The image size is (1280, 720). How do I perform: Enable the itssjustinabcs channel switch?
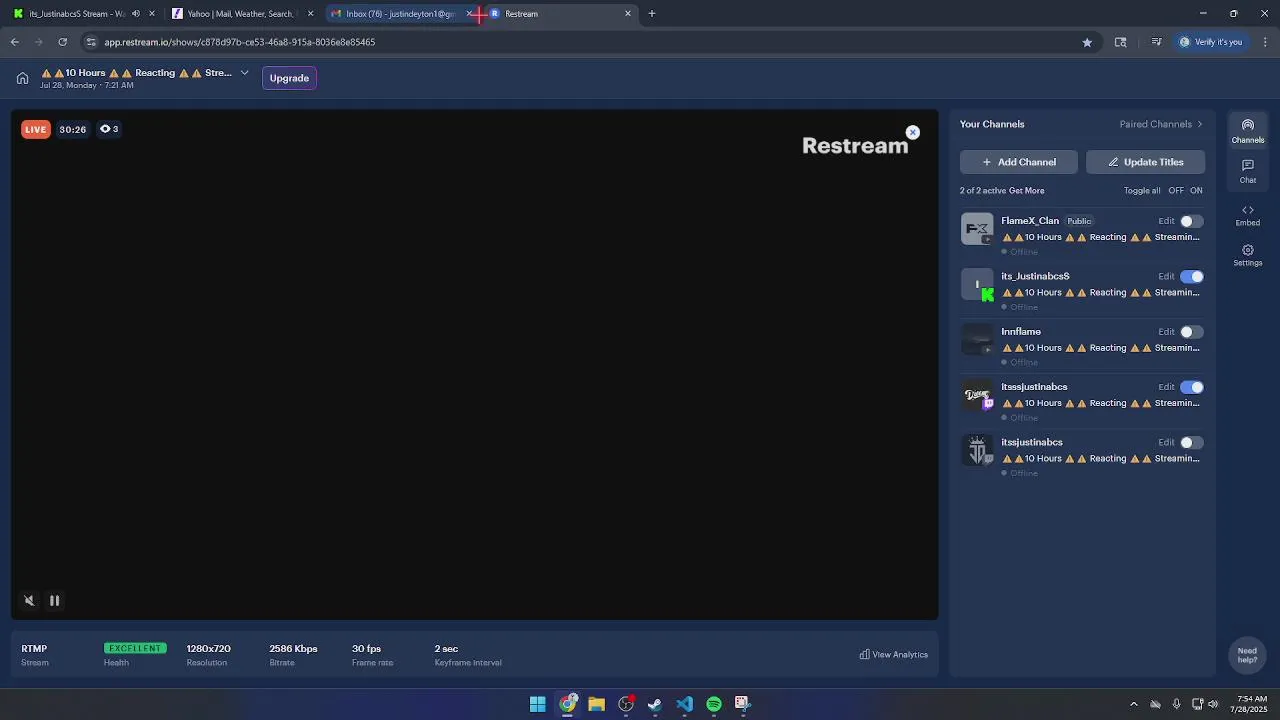coord(1191,442)
